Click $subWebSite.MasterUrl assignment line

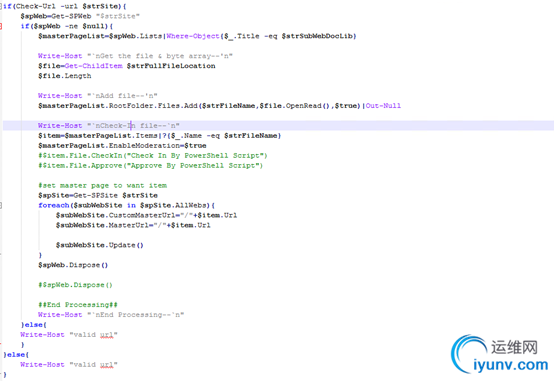[133, 225]
